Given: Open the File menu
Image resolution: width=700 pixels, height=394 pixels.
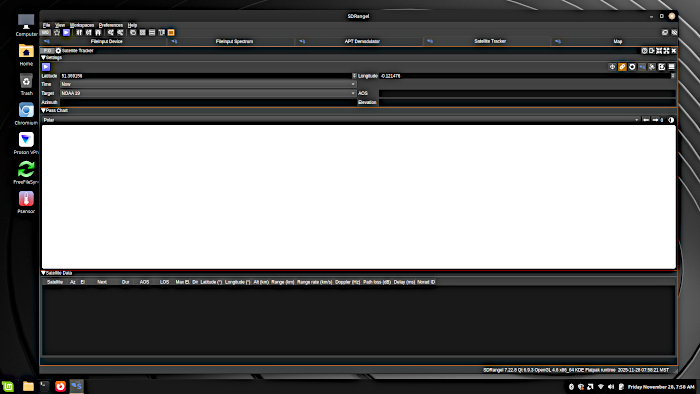Looking at the screenshot, I should tap(46, 25).
